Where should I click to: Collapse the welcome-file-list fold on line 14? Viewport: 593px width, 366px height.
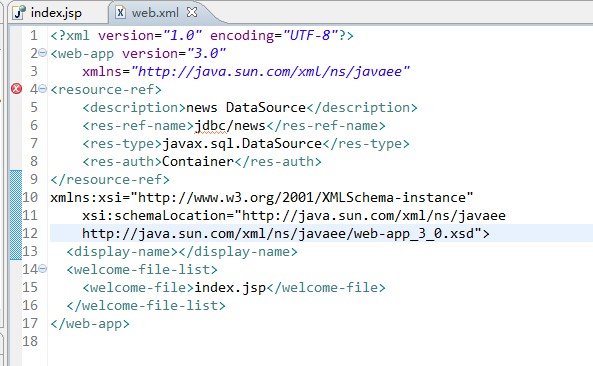point(43,268)
